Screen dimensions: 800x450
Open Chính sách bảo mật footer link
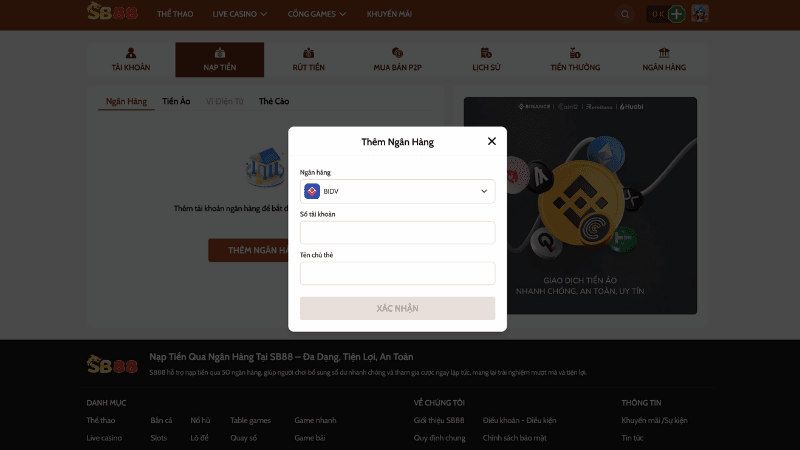514,438
